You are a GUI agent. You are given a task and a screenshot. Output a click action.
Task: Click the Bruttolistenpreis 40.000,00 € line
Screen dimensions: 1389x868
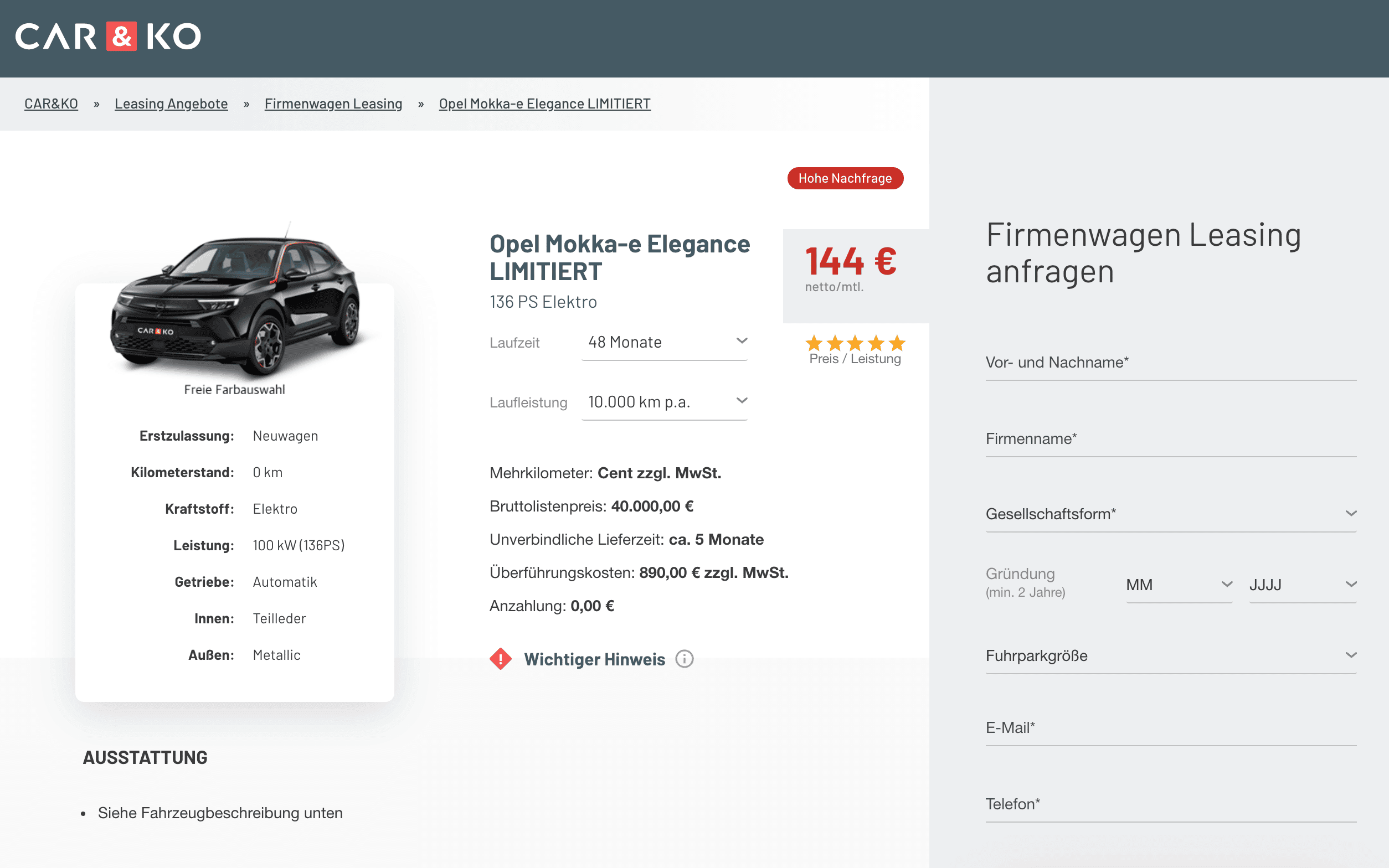pos(591,507)
